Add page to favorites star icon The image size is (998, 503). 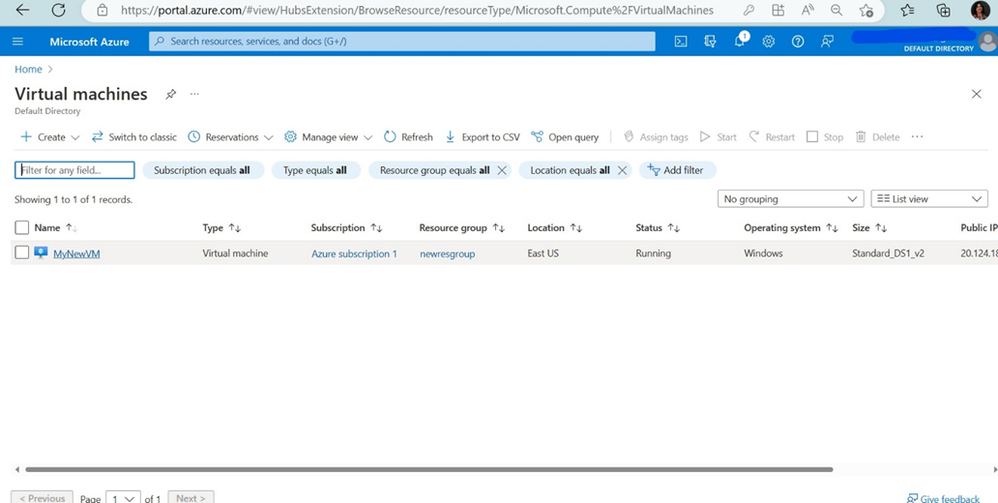pyautogui.click(x=866, y=10)
